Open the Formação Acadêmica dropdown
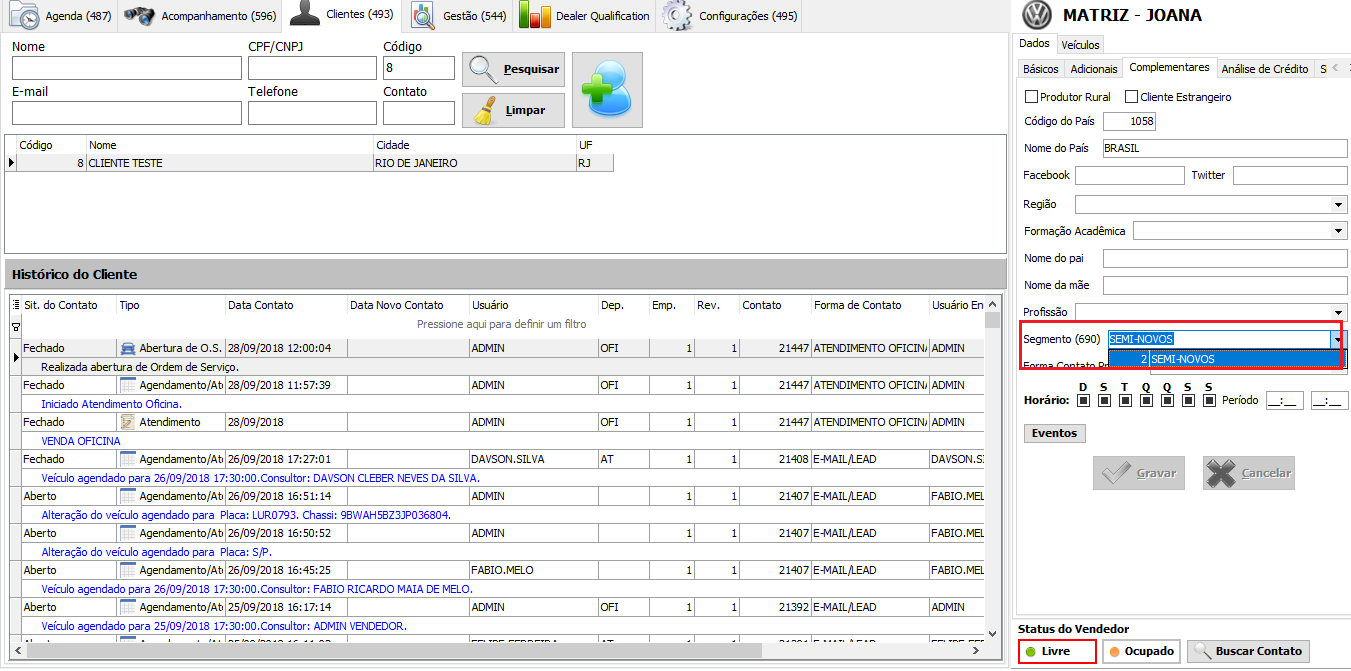 (x=1339, y=231)
